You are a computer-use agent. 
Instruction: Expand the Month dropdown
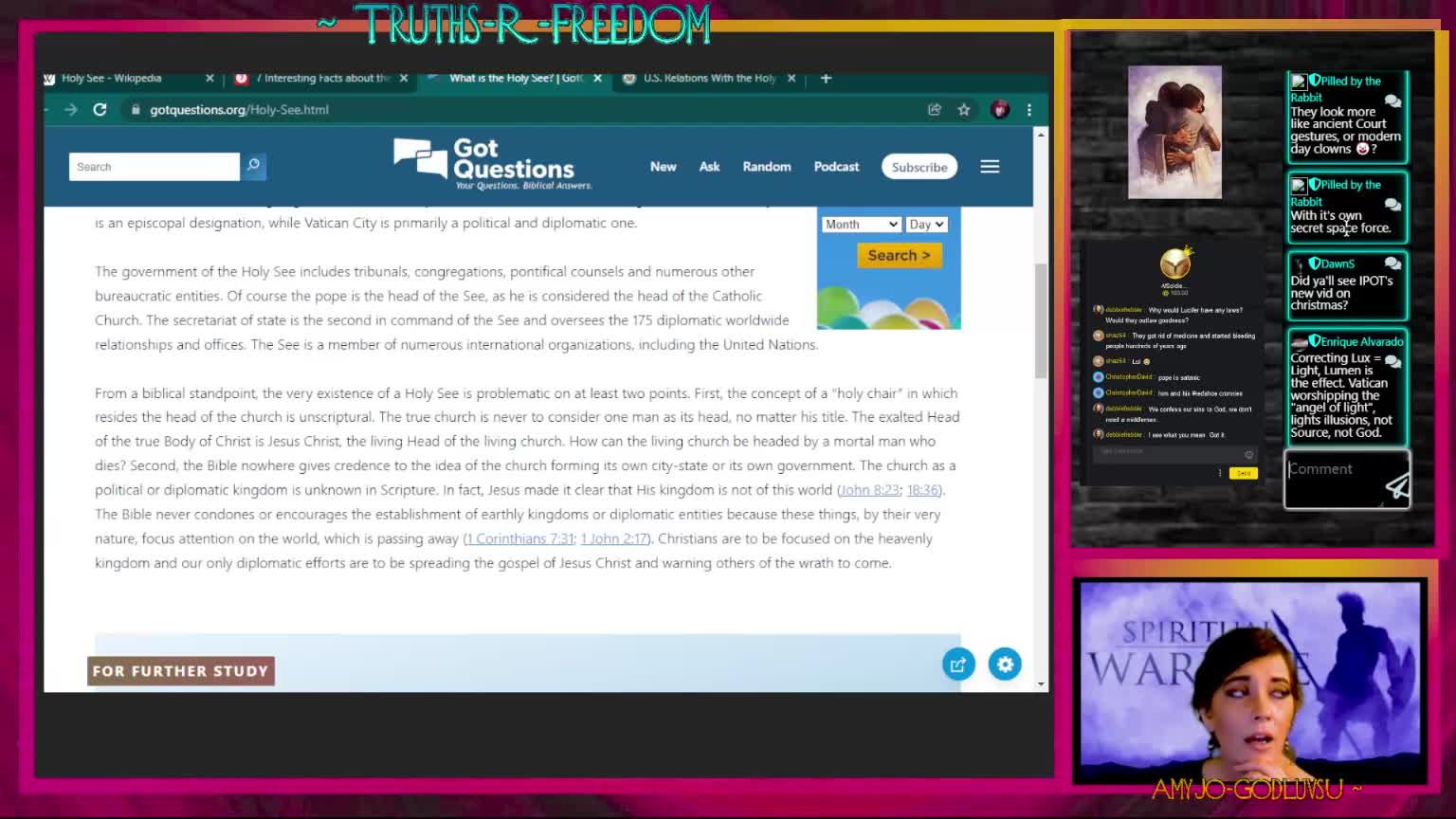coord(861,225)
